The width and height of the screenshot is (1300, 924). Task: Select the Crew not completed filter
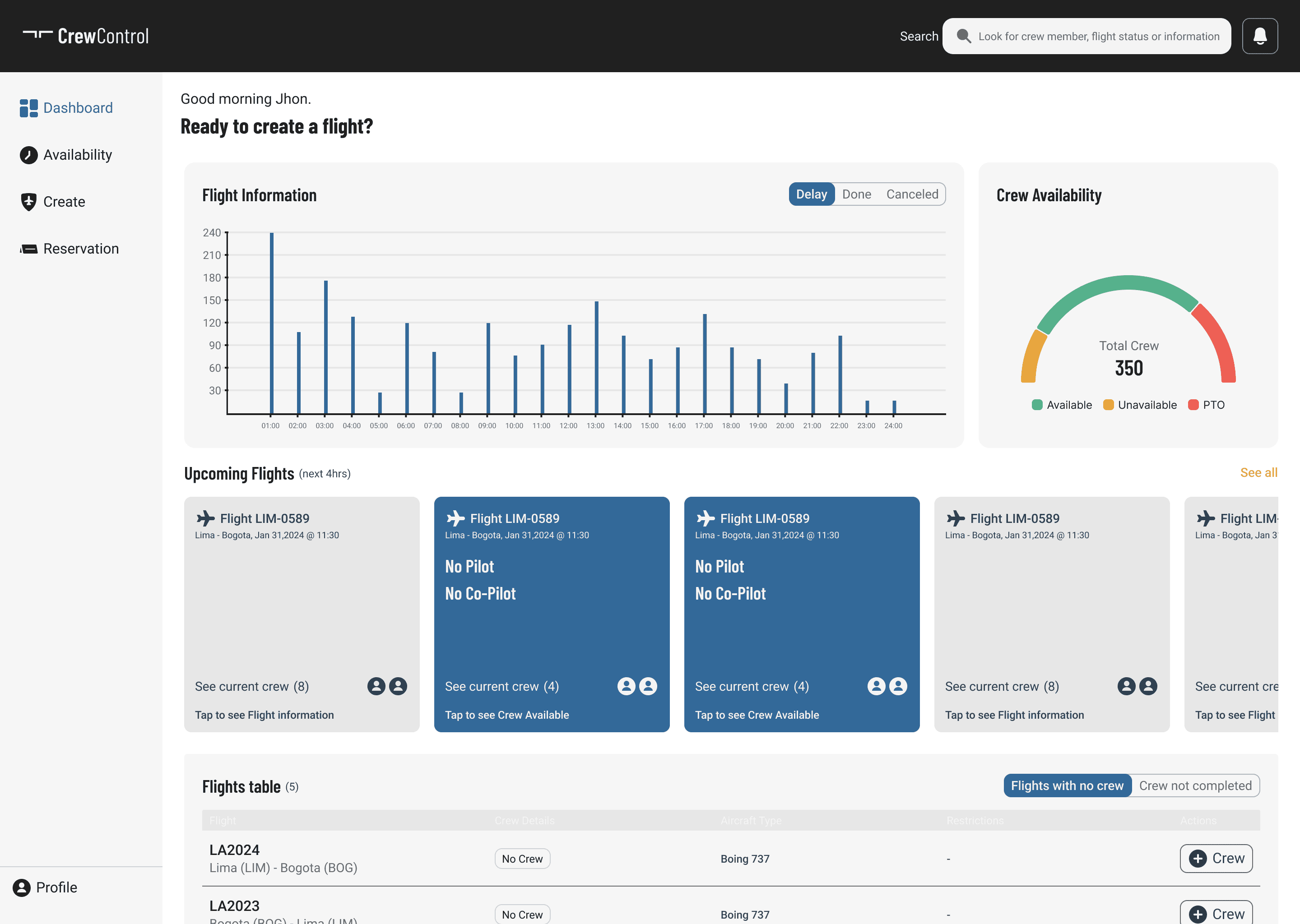[x=1195, y=786]
